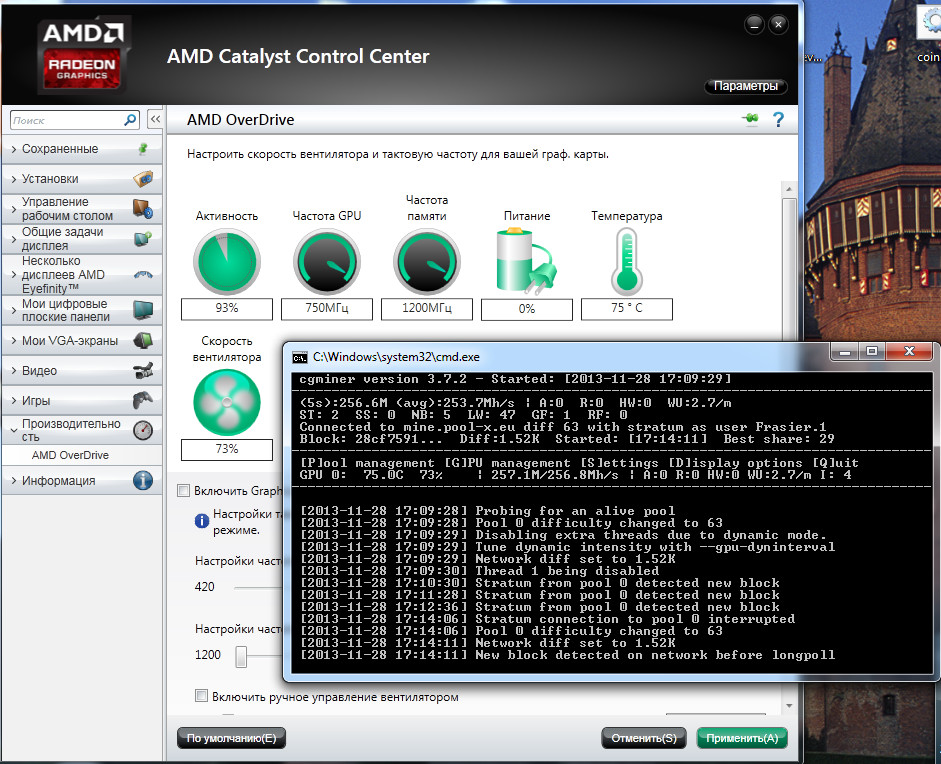Click the Применить(A) apply button

pyautogui.click(x=742, y=738)
